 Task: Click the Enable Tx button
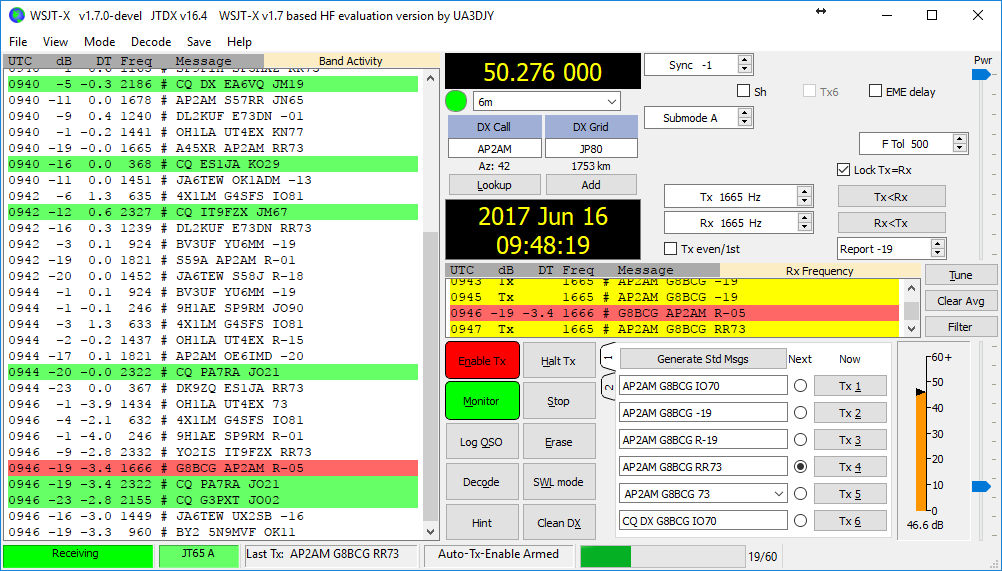pos(482,360)
